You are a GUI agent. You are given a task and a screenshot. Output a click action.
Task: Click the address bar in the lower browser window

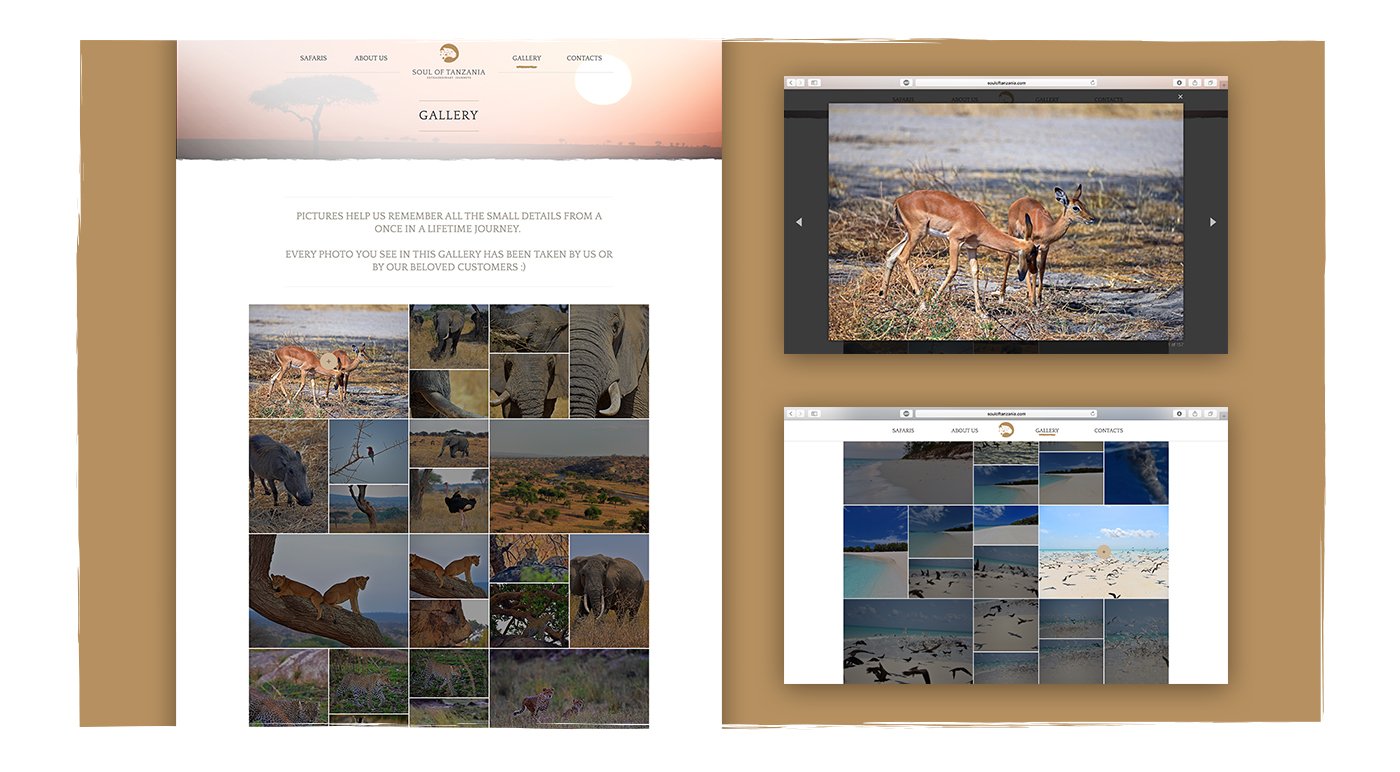point(1005,413)
